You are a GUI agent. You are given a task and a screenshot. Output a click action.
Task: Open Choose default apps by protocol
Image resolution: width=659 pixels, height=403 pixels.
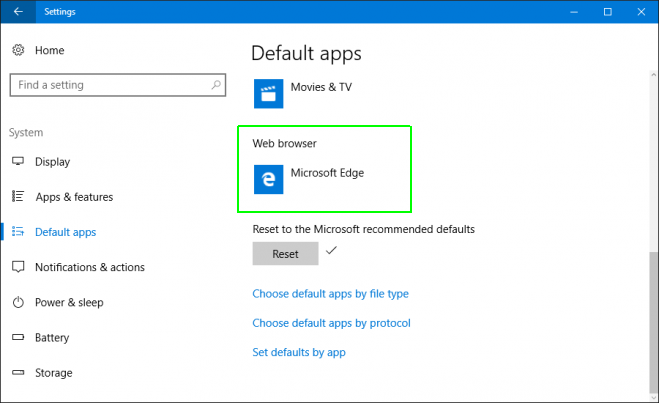pos(331,323)
